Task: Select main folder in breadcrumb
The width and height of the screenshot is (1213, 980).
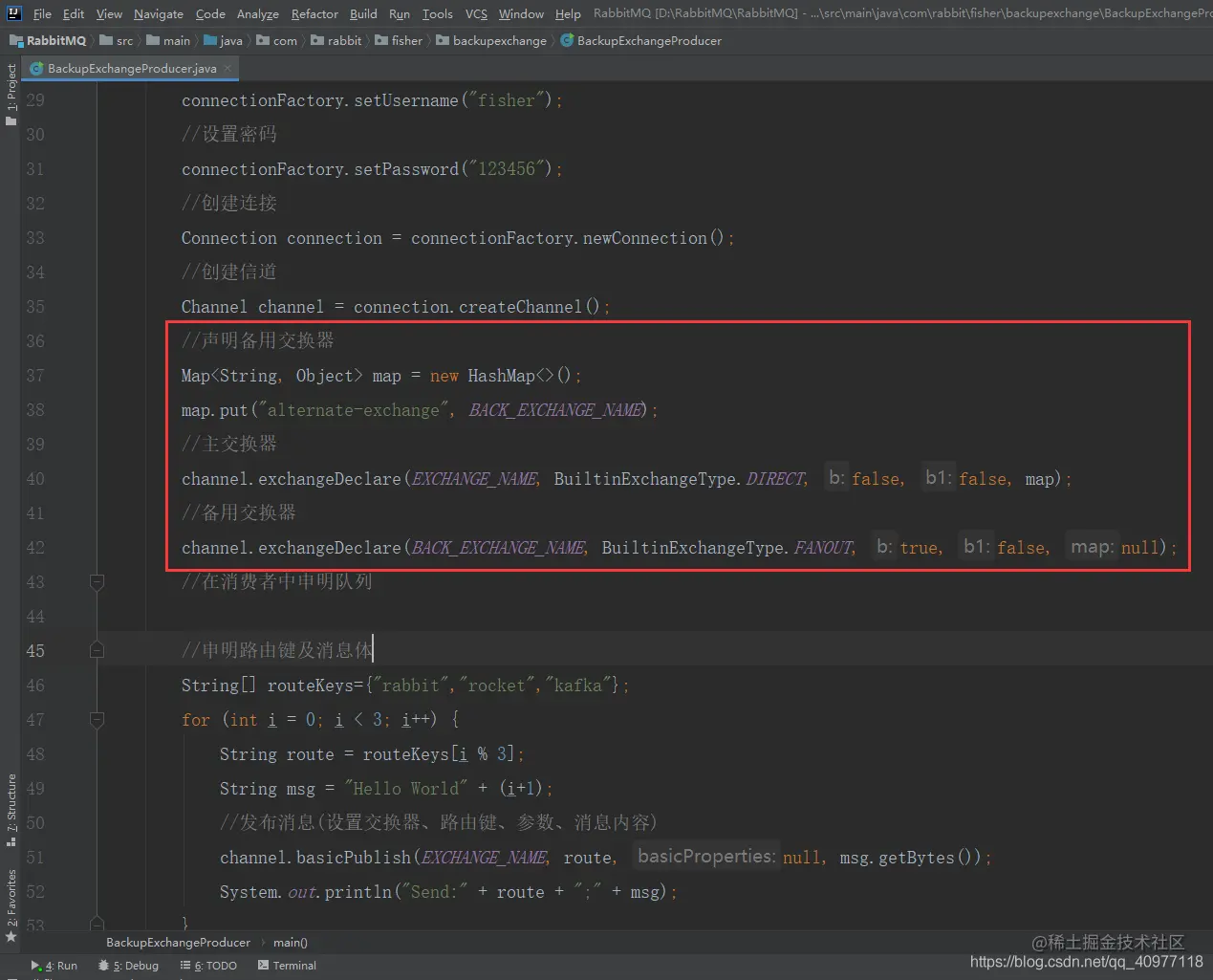Action: point(168,41)
